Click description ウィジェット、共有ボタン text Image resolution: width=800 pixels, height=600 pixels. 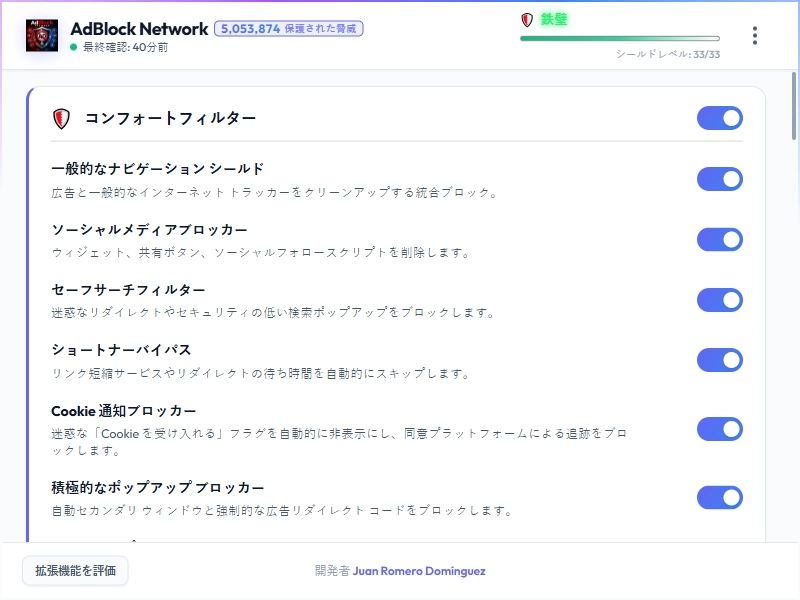pos(261,253)
